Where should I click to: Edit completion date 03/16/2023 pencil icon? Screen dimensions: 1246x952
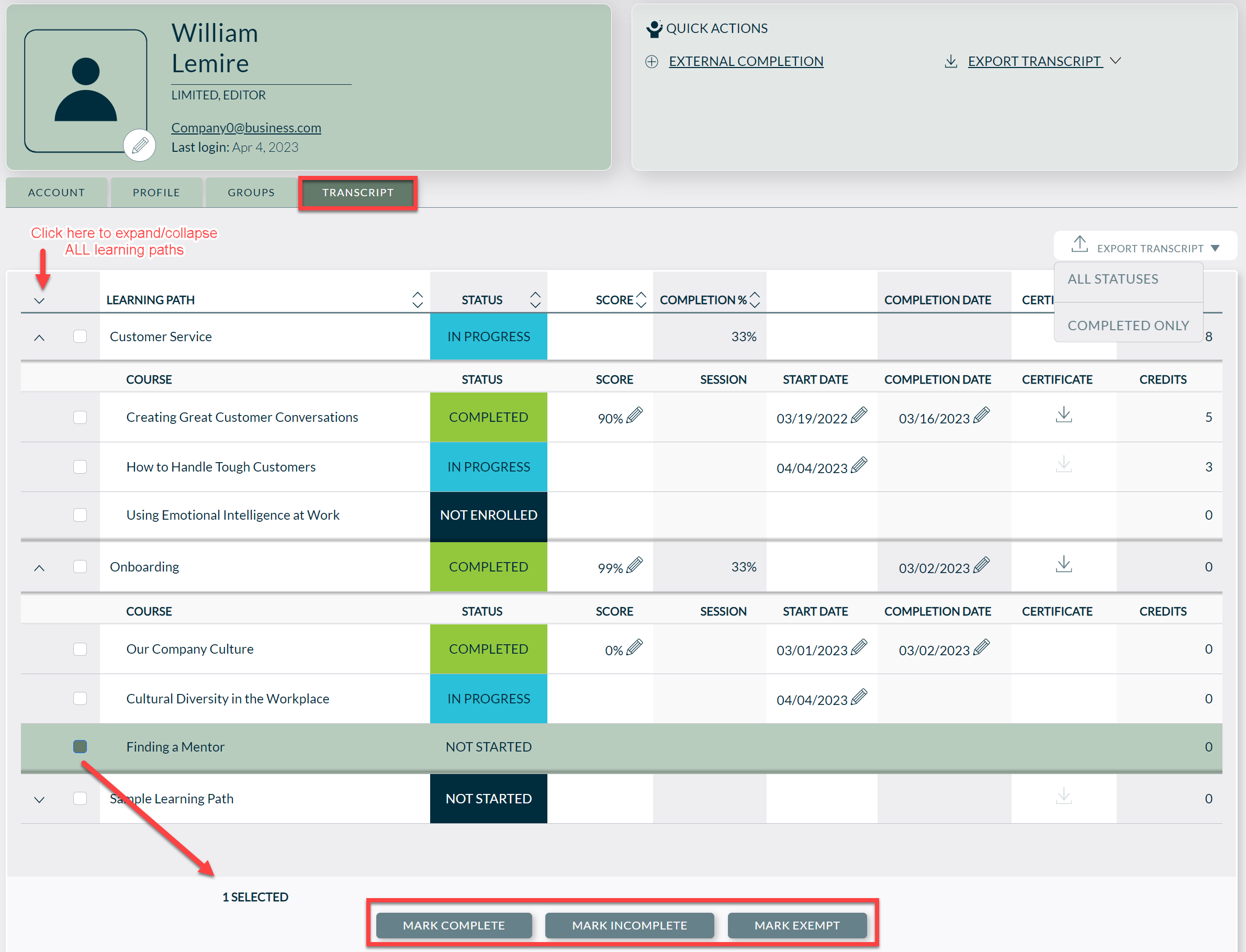(x=982, y=416)
